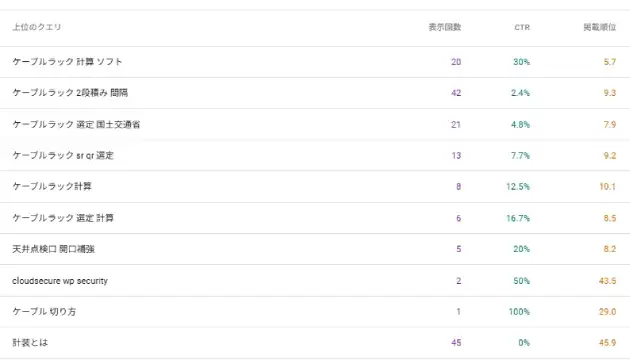This screenshot has height=360, width=630.
Task: Select the 計装とは query row
Action: click(x=315, y=343)
